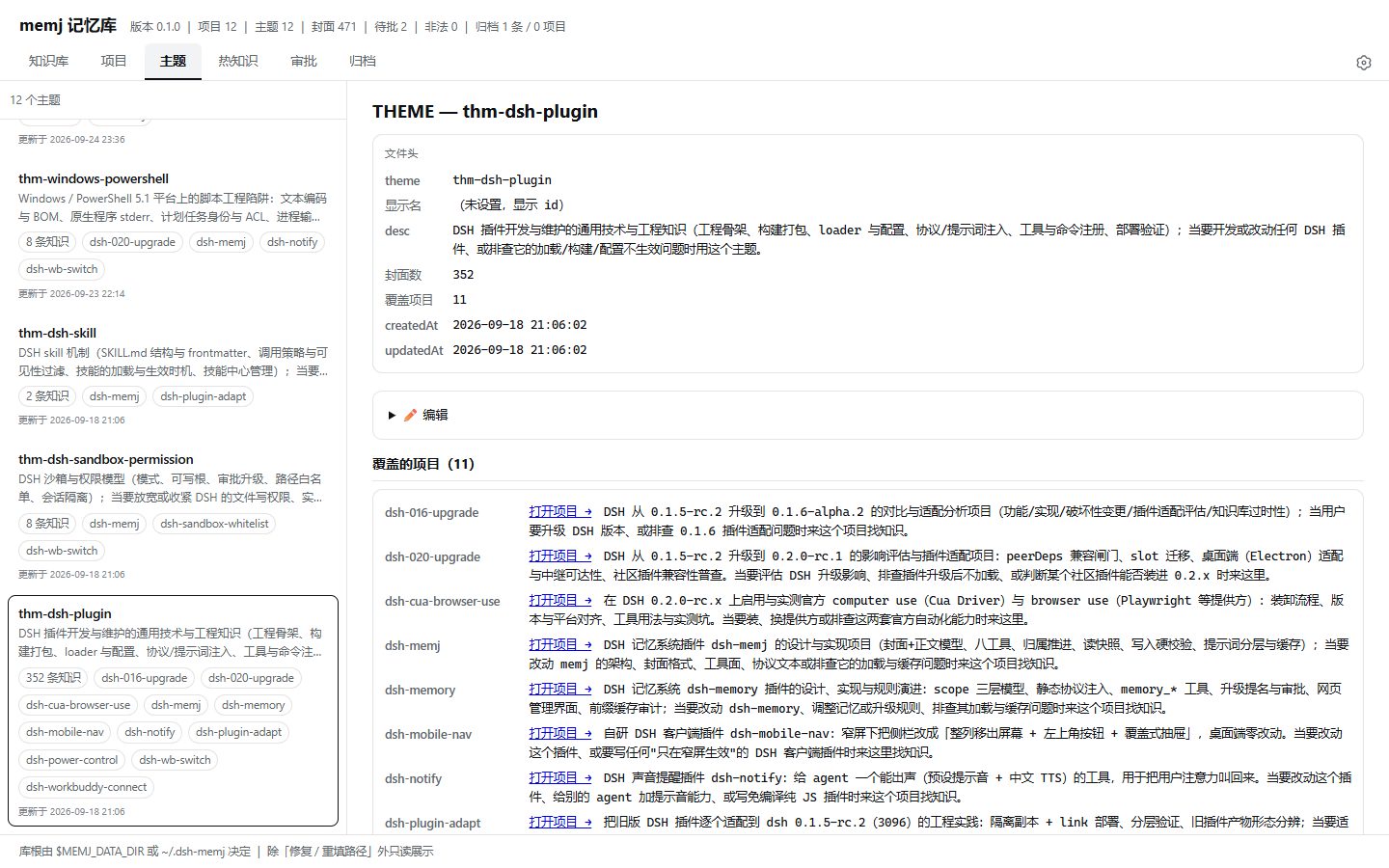Open project link for dsh-020-upgrade

coord(560,556)
